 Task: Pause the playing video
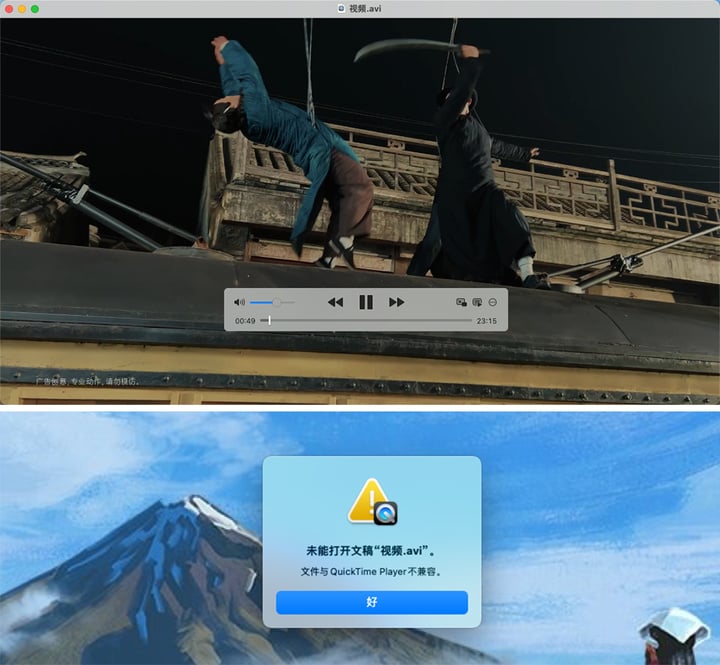point(366,302)
